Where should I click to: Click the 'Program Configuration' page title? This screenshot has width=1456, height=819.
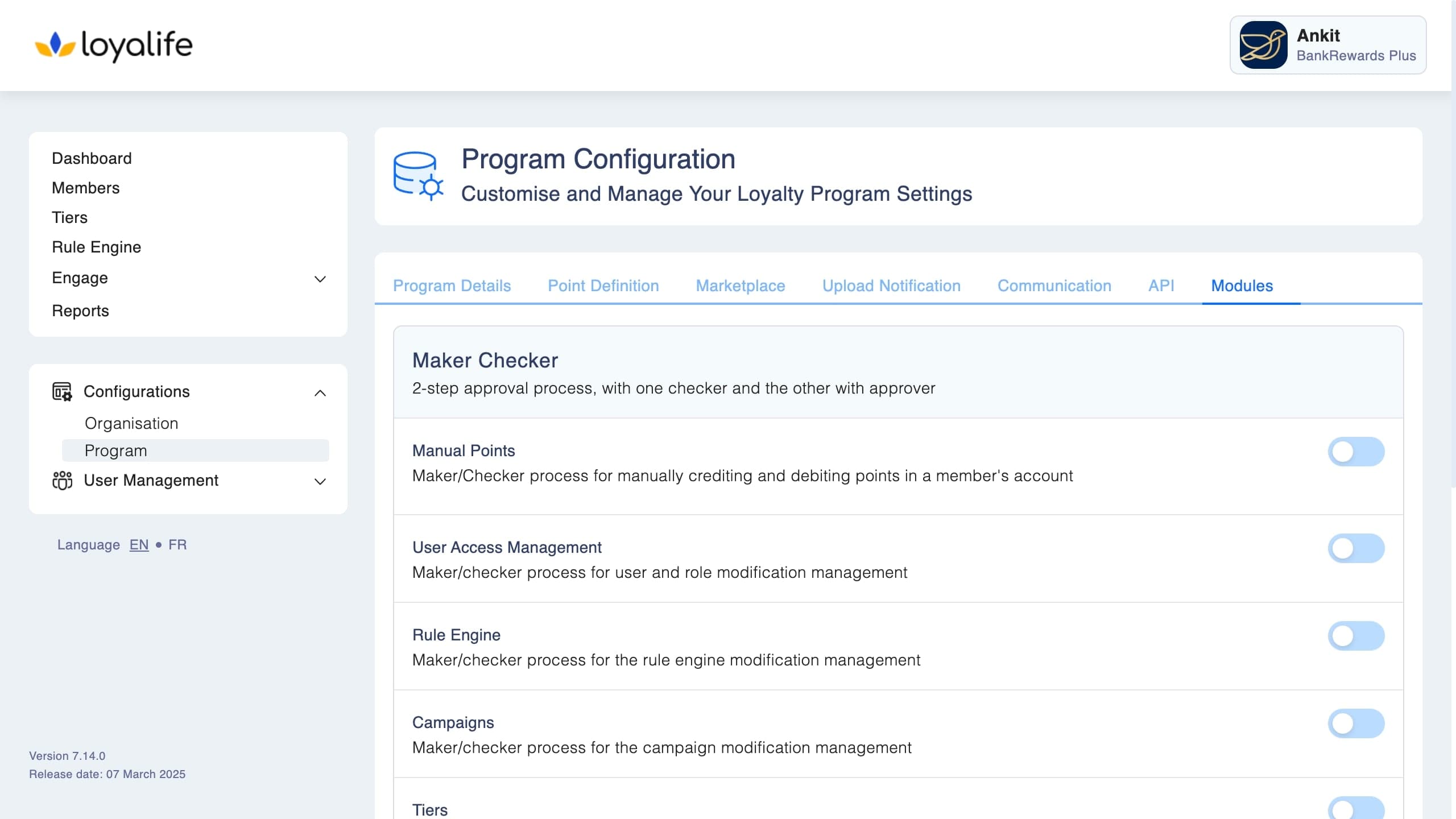coord(598,159)
